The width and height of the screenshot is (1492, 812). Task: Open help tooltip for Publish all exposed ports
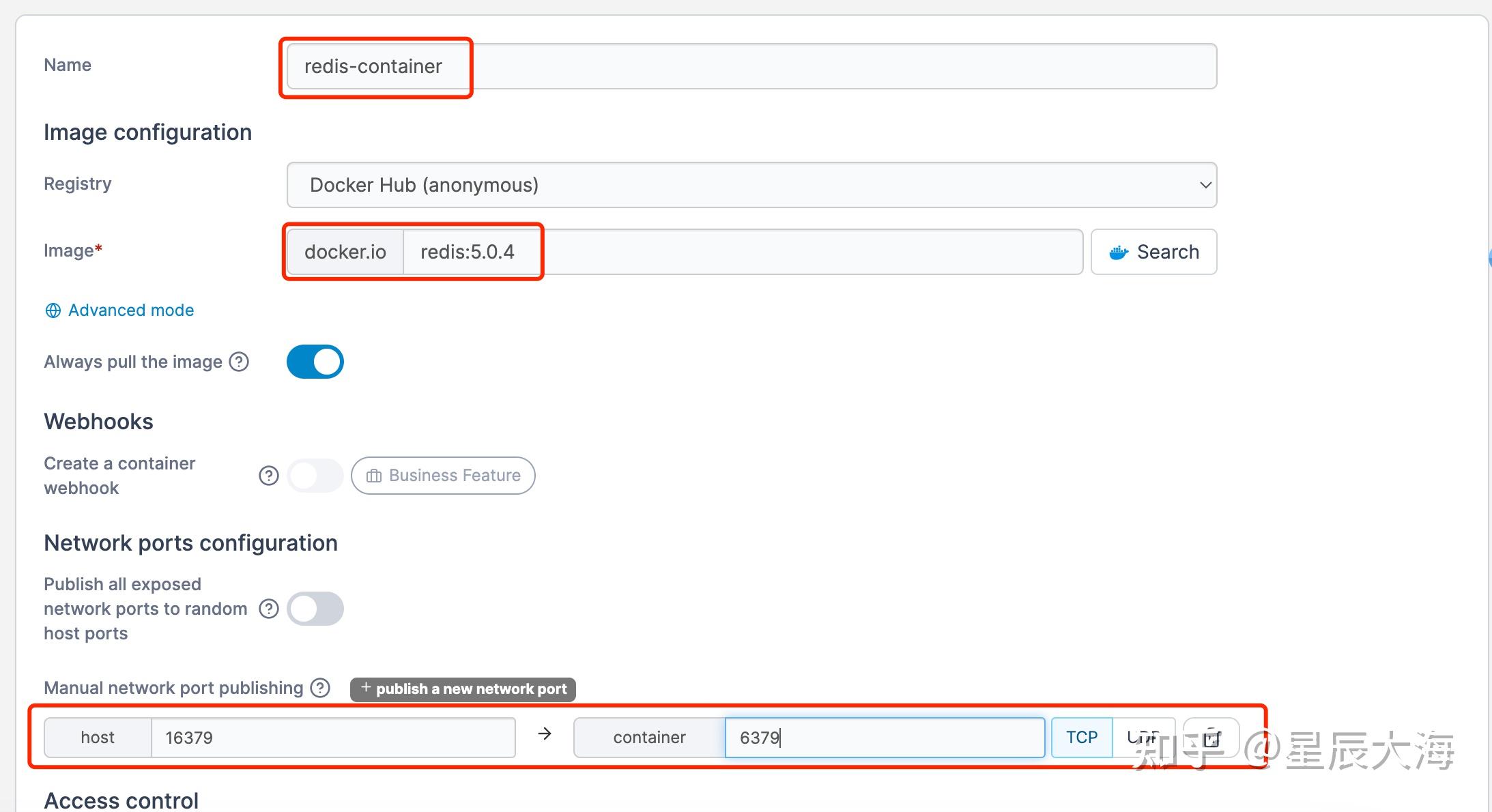[x=268, y=608]
